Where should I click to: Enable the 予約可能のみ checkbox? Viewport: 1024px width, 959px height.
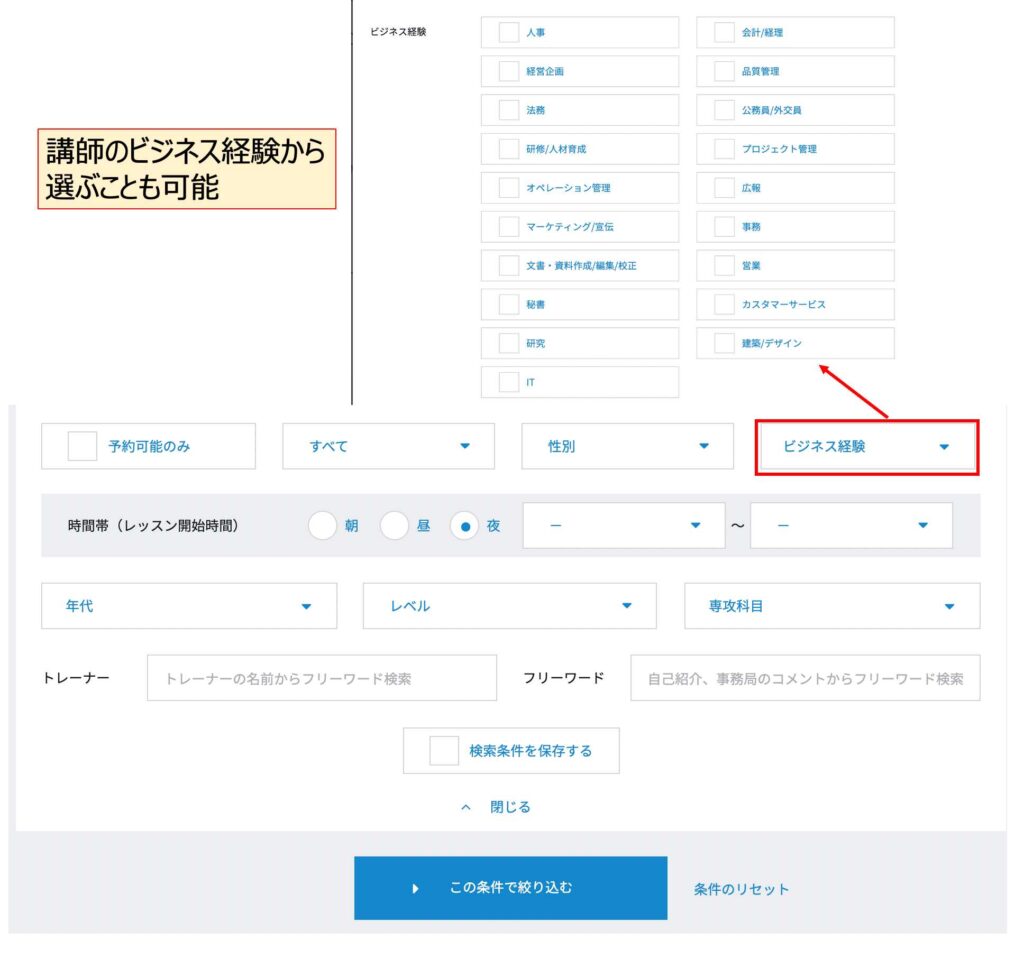82,446
